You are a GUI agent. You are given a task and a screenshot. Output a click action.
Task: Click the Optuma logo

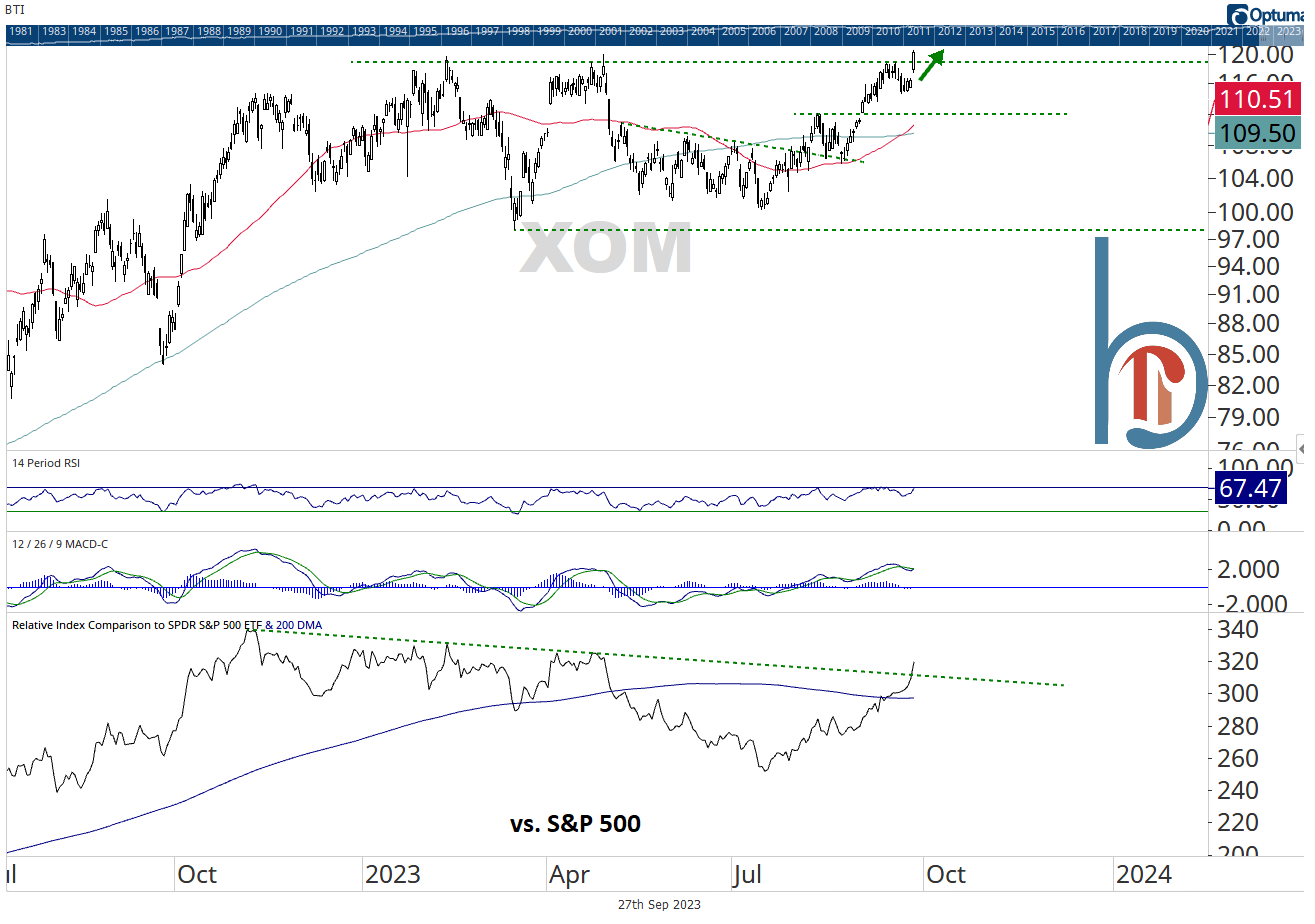pyautogui.click(x=1265, y=14)
